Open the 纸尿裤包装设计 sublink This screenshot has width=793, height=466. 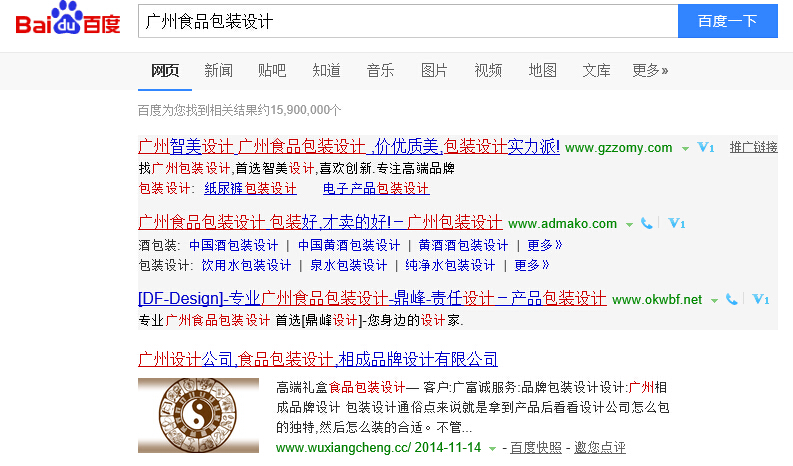coord(250,188)
